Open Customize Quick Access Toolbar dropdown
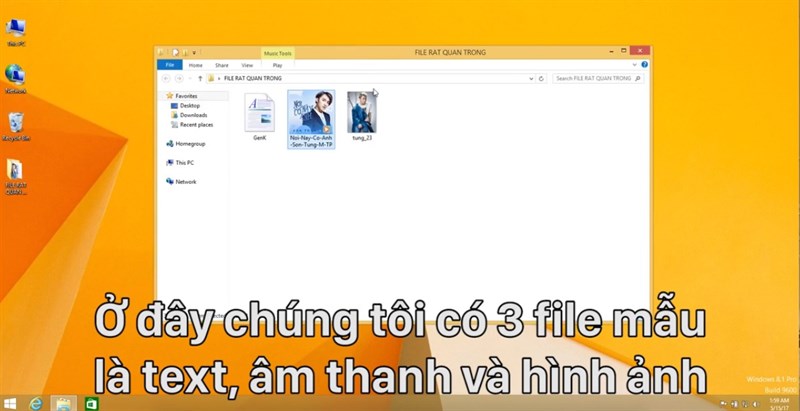This screenshot has height=411, width=800. click(x=194, y=53)
